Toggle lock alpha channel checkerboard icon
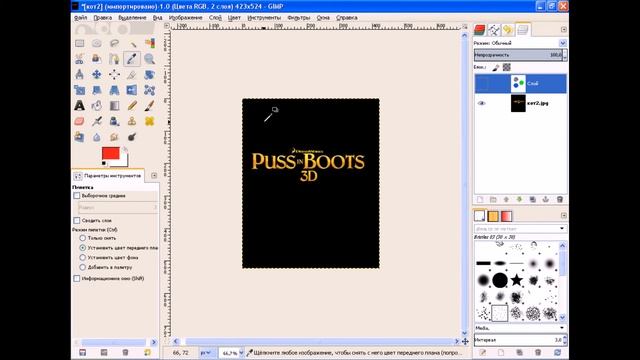The height and width of the screenshot is (360, 640). (x=507, y=67)
